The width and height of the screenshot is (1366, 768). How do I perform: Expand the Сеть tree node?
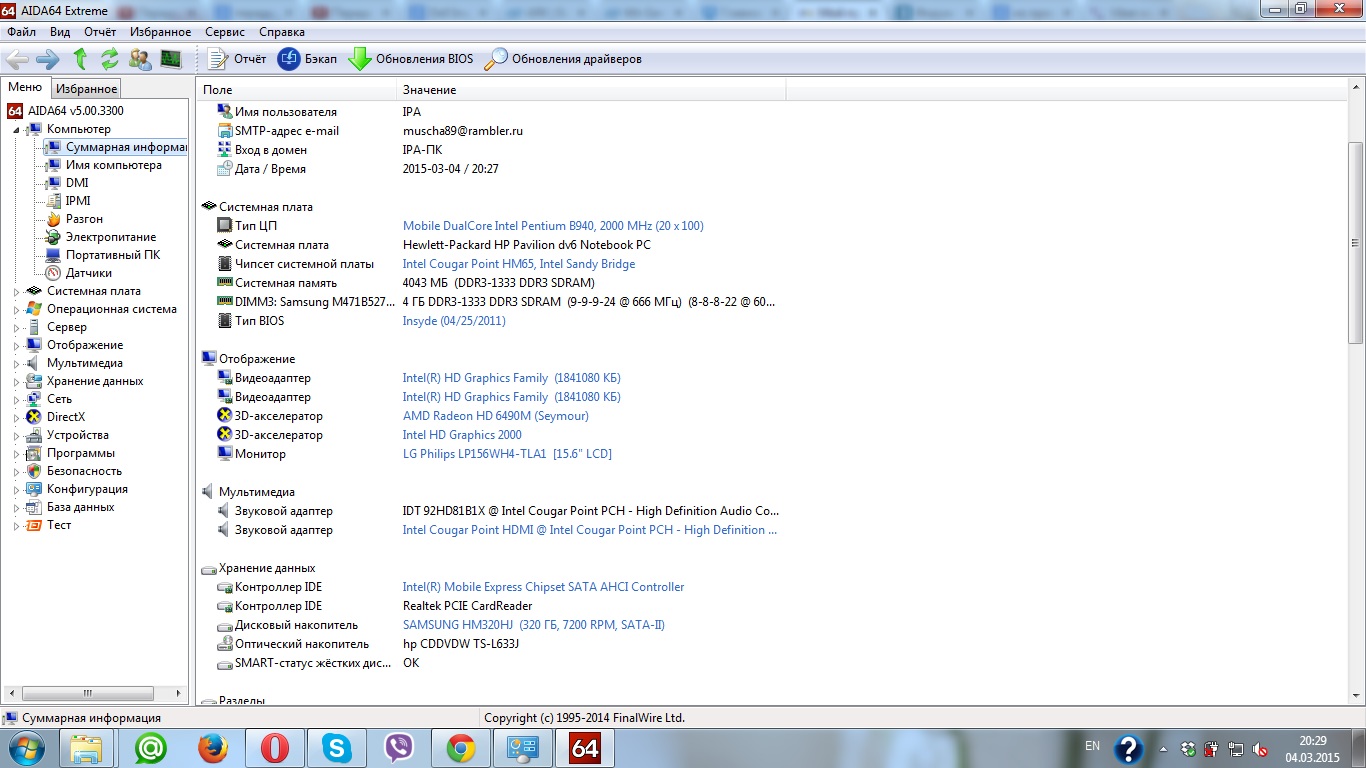[x=16, y=399]
